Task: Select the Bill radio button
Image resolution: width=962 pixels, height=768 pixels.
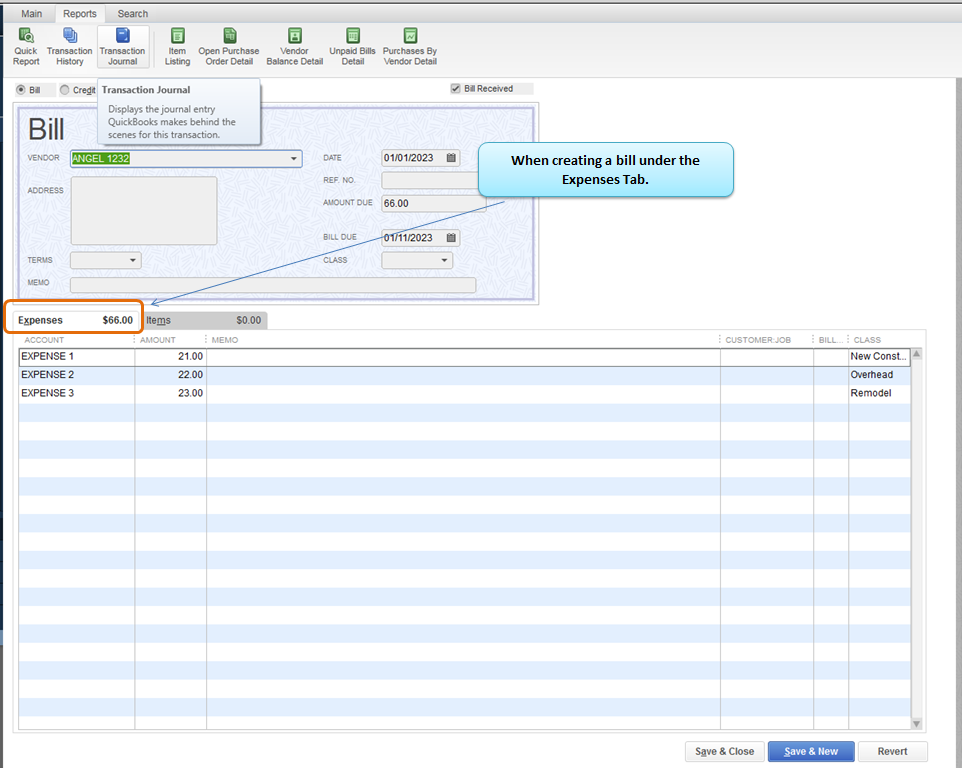Action: pyautogui.click(x=22, y=90)
